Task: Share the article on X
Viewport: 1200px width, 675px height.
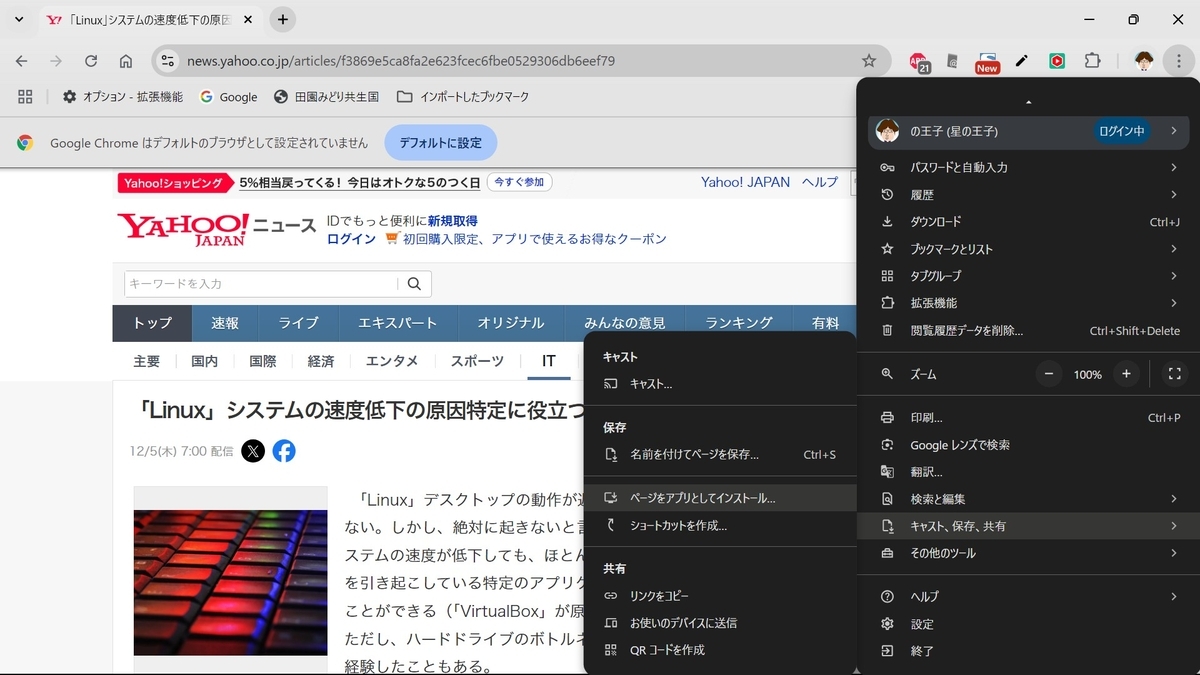Action: pos(253,451)
